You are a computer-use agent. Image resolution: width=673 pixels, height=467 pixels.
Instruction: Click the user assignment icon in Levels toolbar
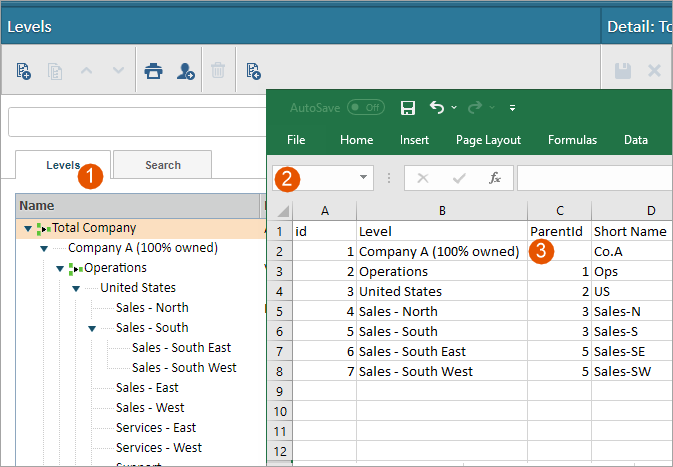pyautogui.click(x=185, y=71)
